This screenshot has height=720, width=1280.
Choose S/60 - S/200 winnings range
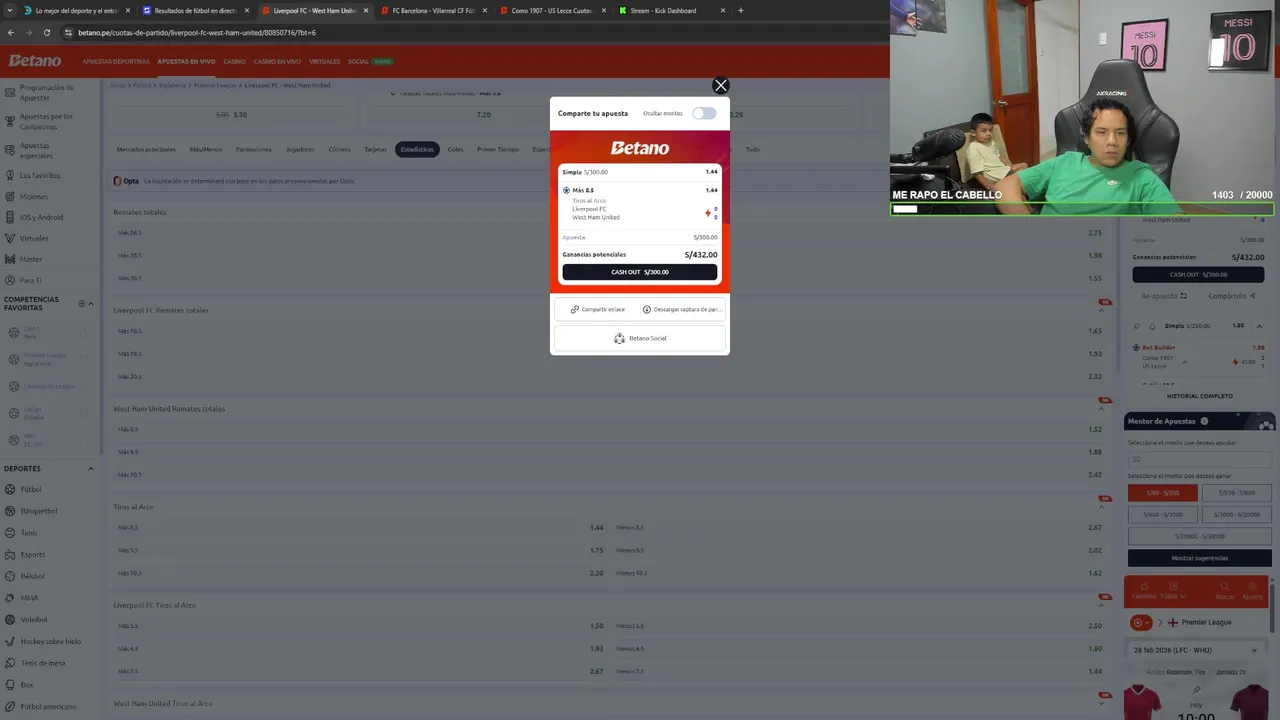1163,492
